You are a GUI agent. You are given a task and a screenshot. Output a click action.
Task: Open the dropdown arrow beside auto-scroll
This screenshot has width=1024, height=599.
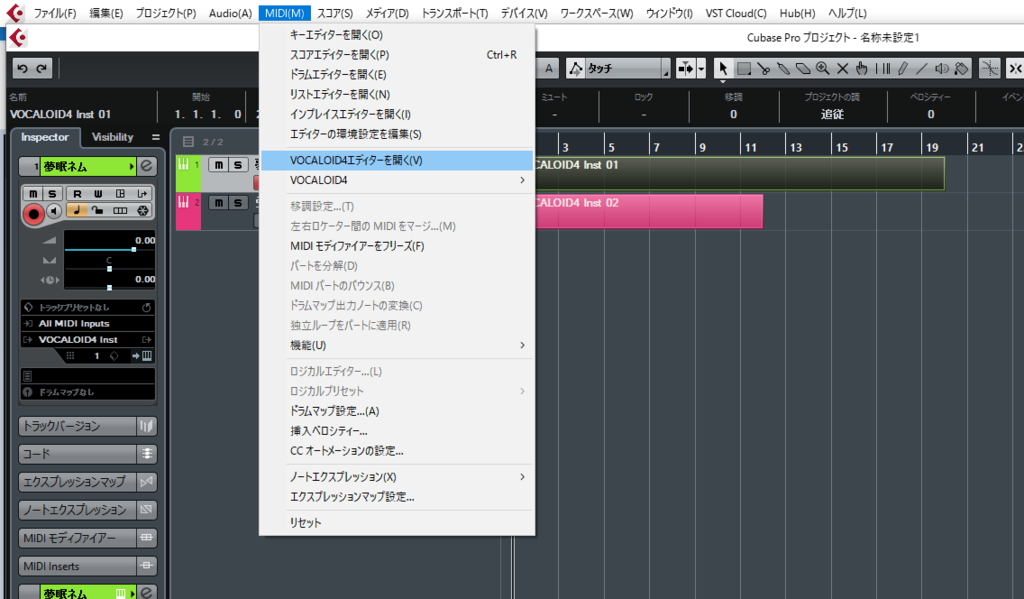[x=701, y=68]
